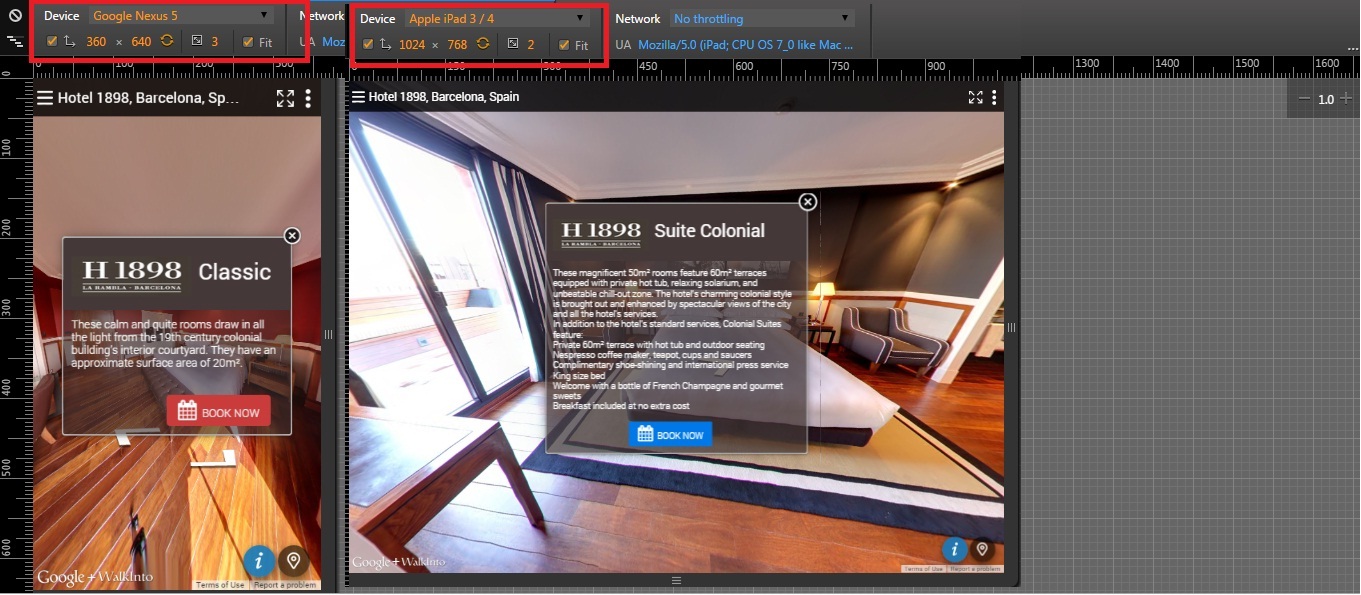This screenshot has width=1361, height=595.
Task: Click device pixel ratio icon beside value 3
Action: (197, 42)
